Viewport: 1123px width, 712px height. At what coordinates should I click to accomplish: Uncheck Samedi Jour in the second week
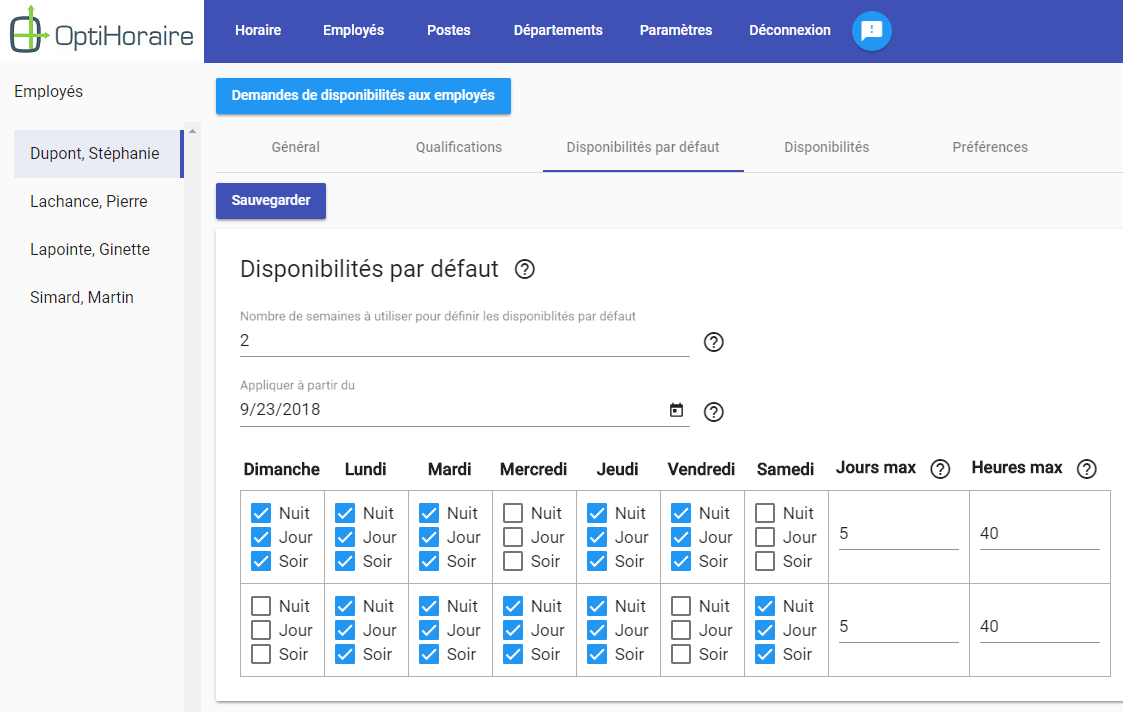[765, 630]
